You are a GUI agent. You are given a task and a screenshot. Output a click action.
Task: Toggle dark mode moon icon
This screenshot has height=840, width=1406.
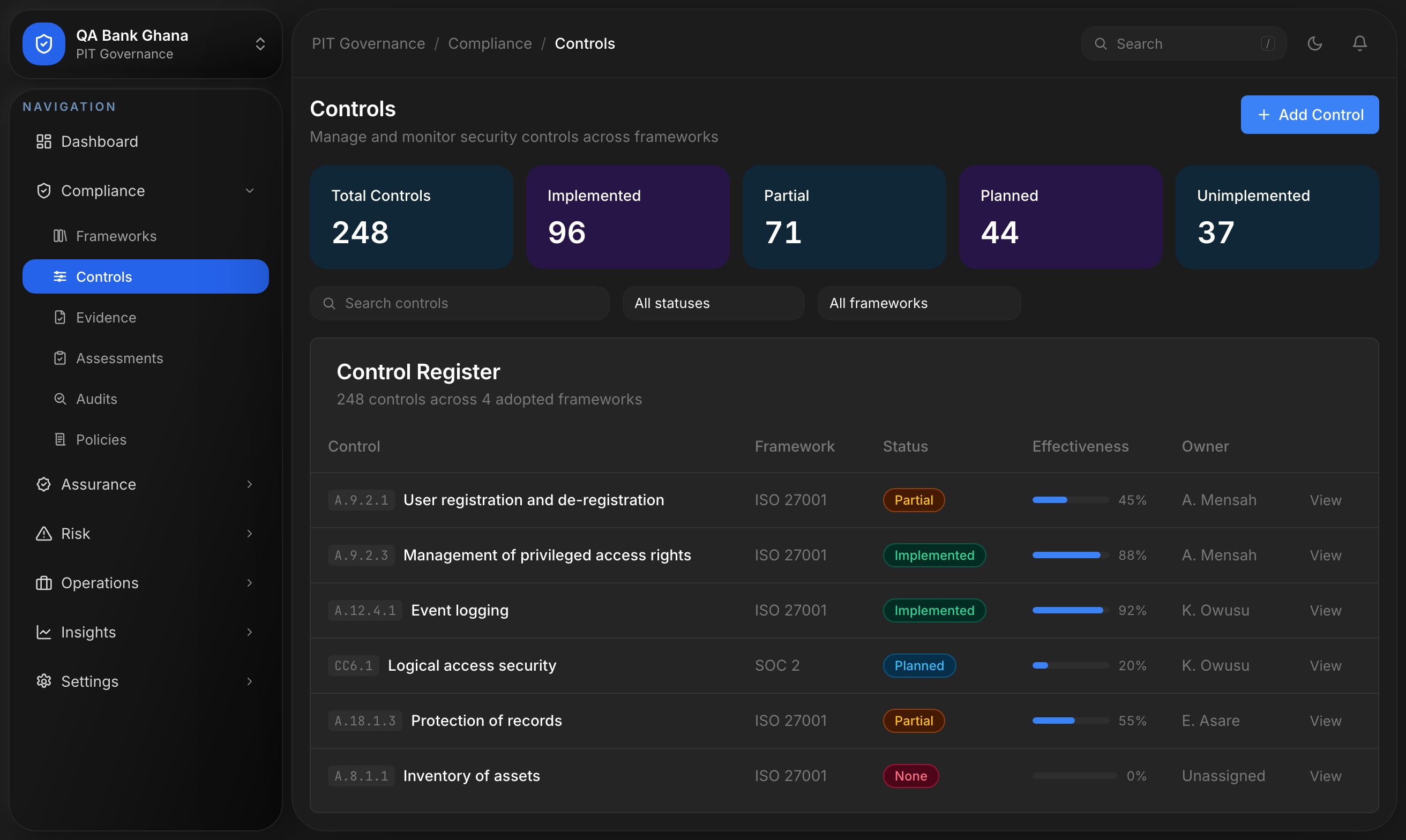tap(1314, 43)
